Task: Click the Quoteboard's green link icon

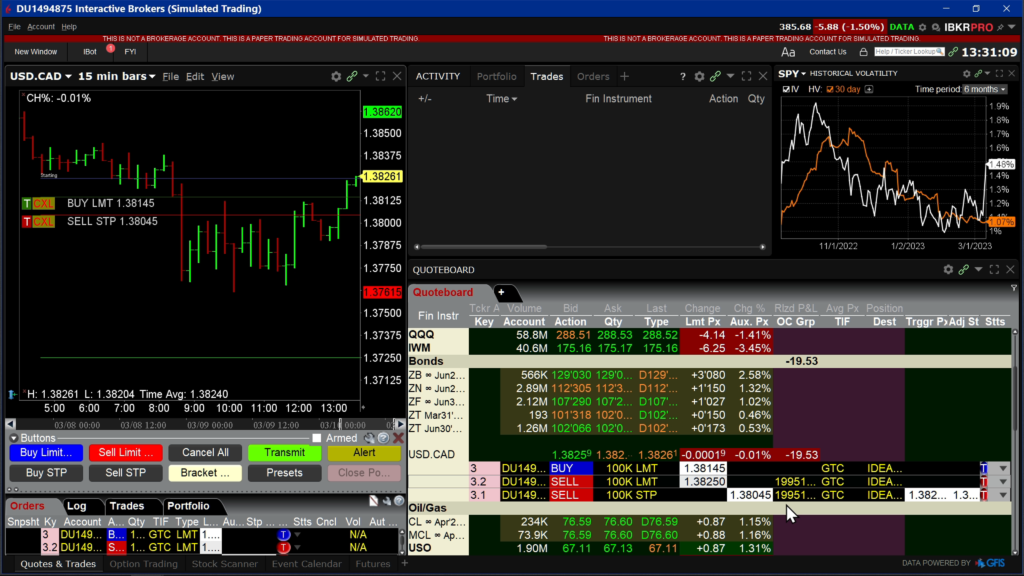Action: click(x=964, y=269)
